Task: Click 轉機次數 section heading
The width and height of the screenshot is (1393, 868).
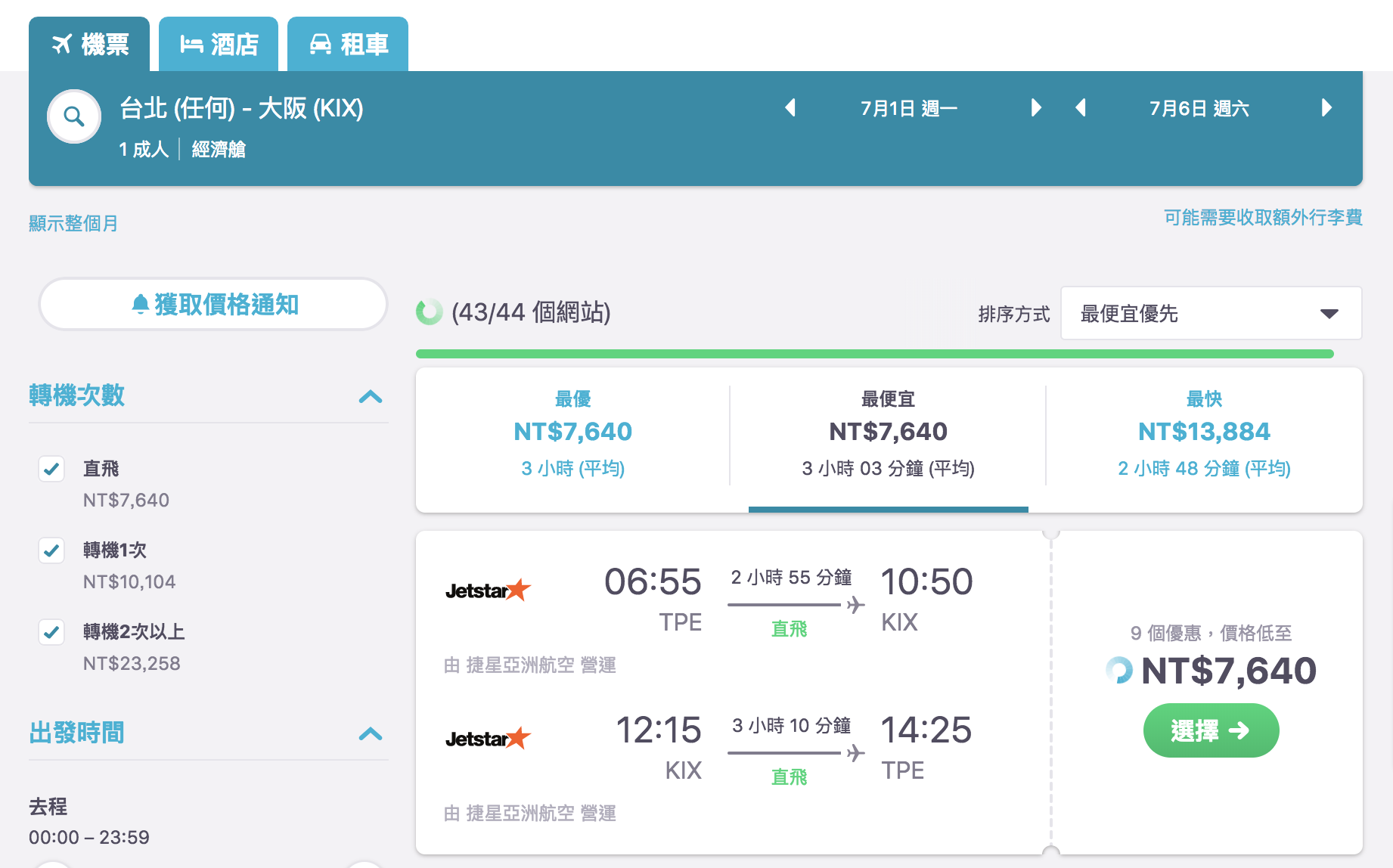Action: pos(76,395)
